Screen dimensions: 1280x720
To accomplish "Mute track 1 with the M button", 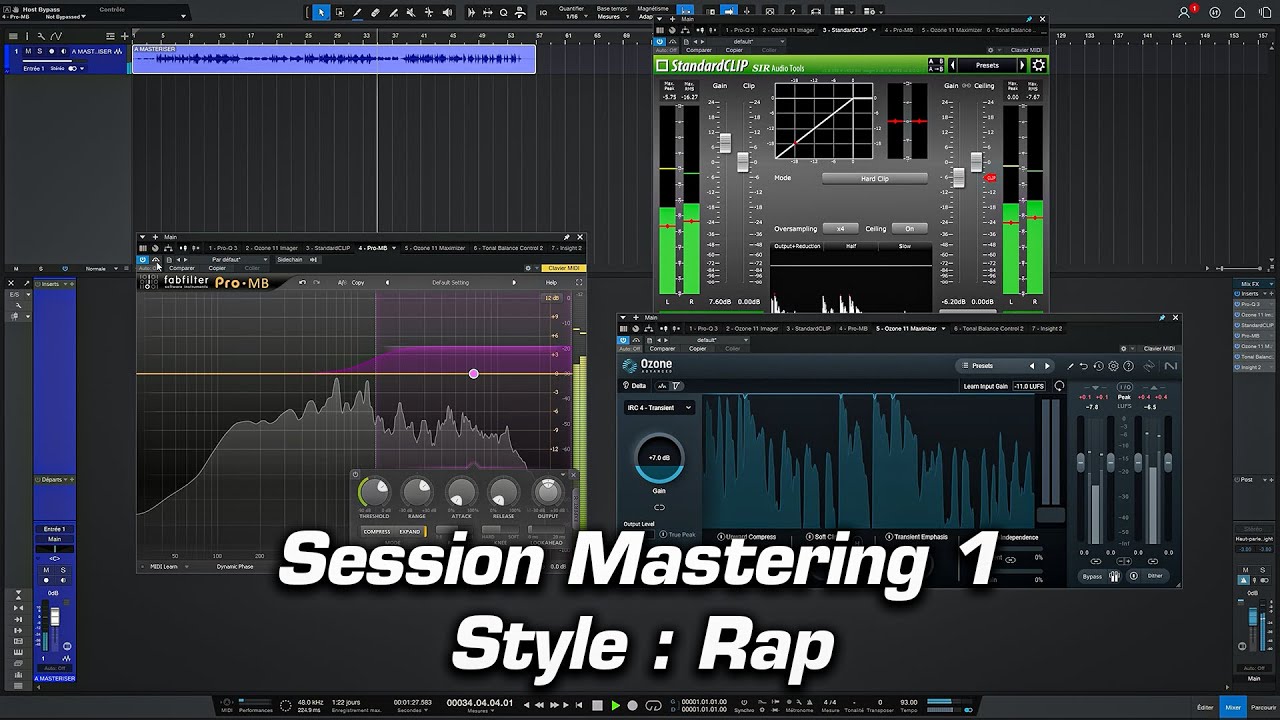I will coord(28,51).
